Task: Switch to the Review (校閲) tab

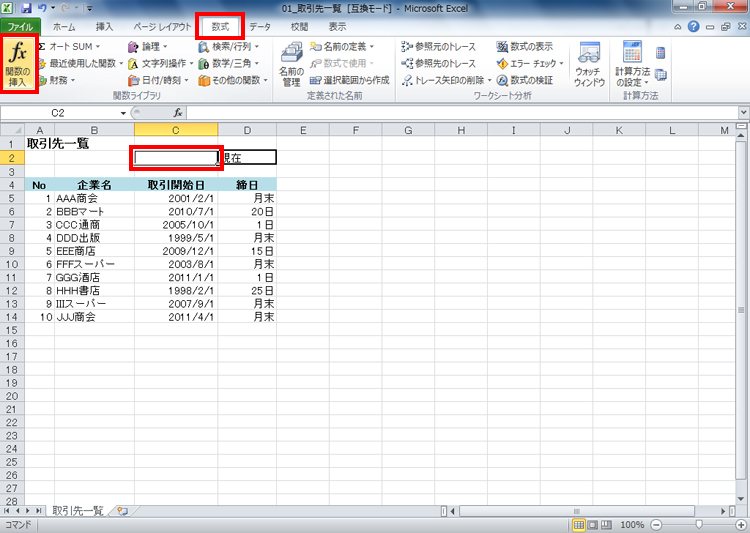Action: point(299,27)
